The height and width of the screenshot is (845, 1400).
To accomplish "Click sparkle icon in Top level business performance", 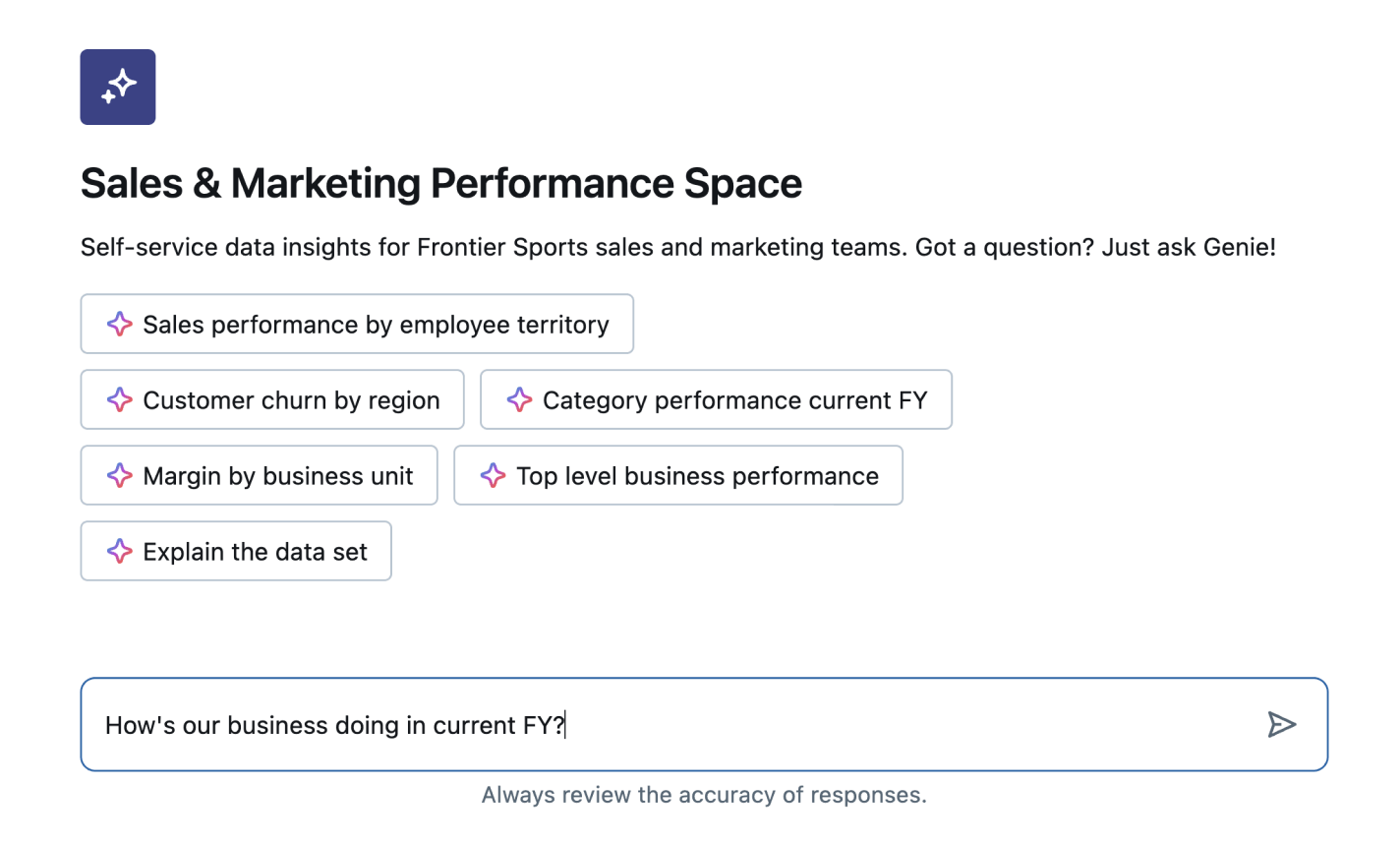I will tap(493, 476).
